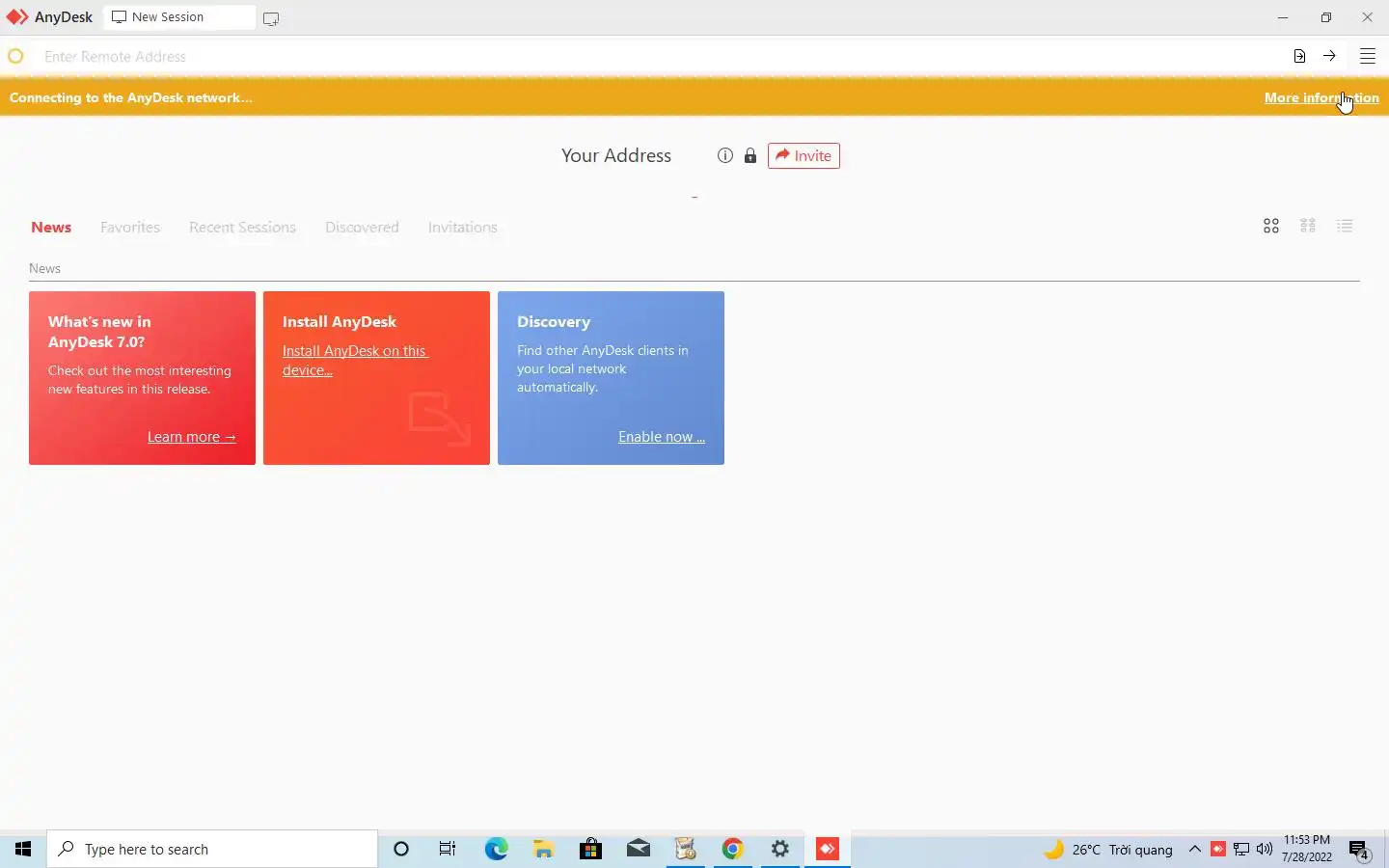The height and width of the screenshot is (868, 1389).
Task: Open Microsoft Store from taskbar
Action: tap(590, 849)
